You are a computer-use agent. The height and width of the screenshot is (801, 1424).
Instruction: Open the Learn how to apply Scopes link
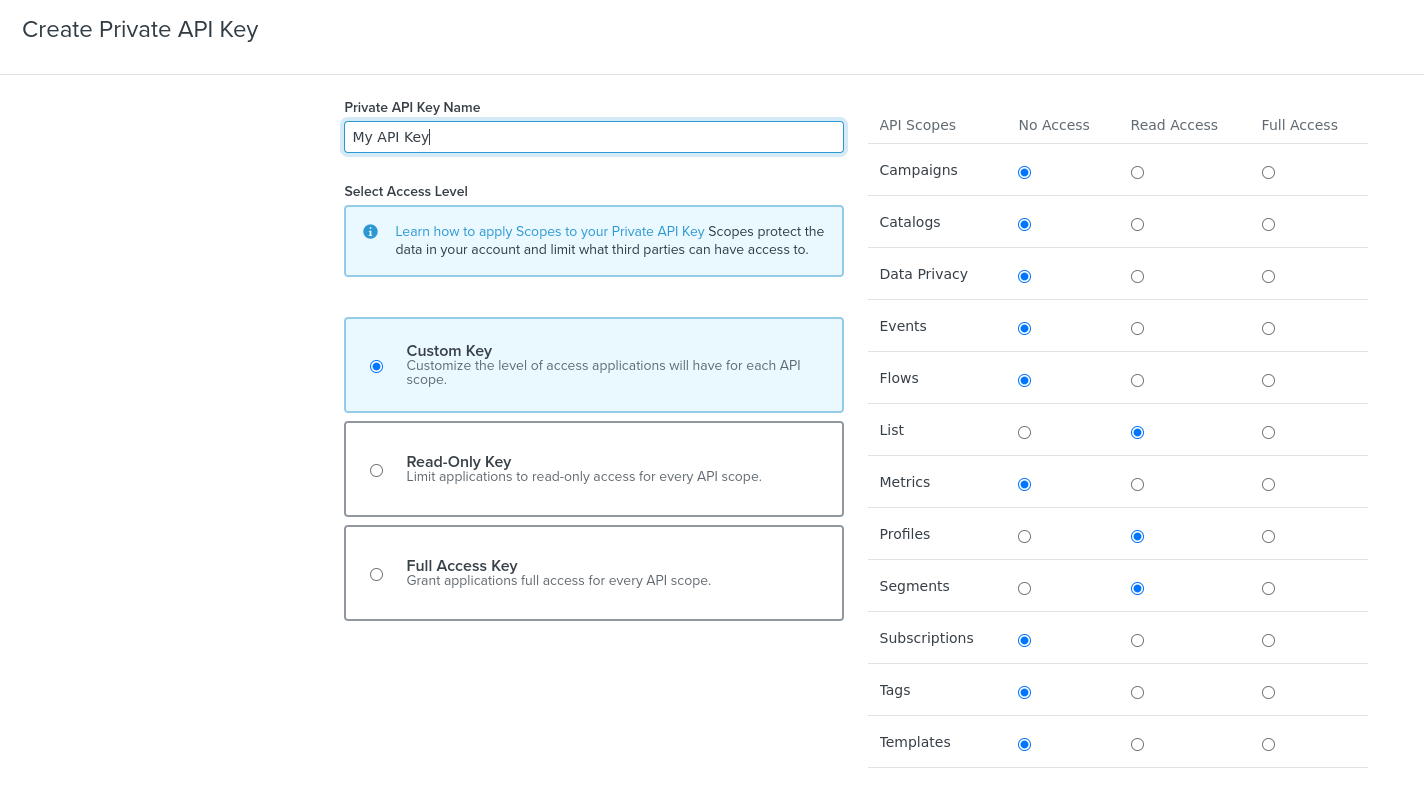click(x=549, y=232)
